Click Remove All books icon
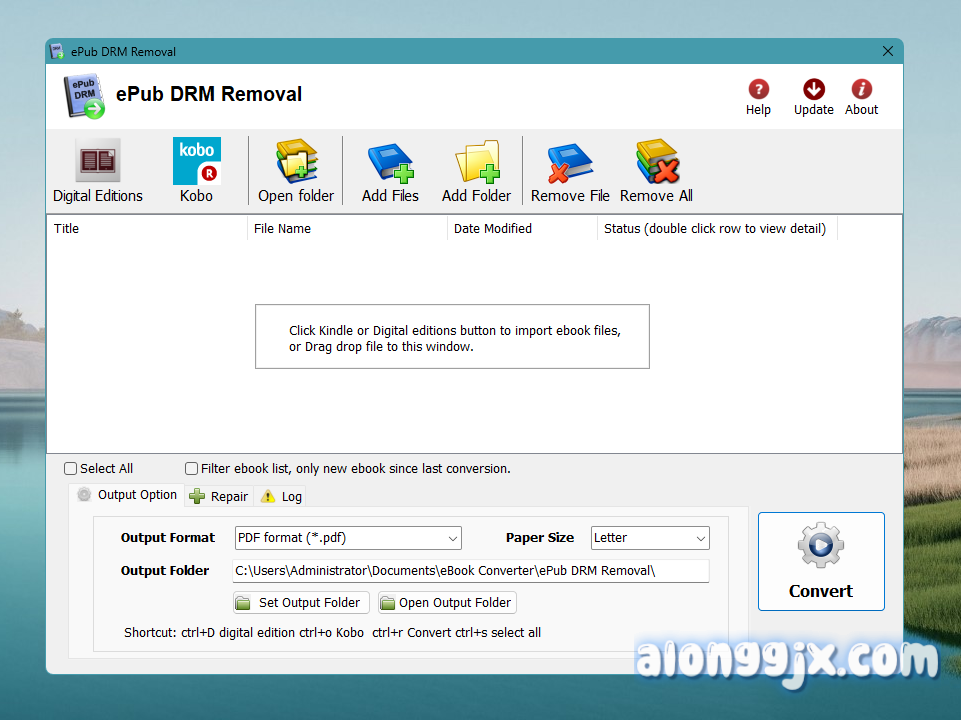The height and width of the screenshot is (720, 961). click(656, 161)
